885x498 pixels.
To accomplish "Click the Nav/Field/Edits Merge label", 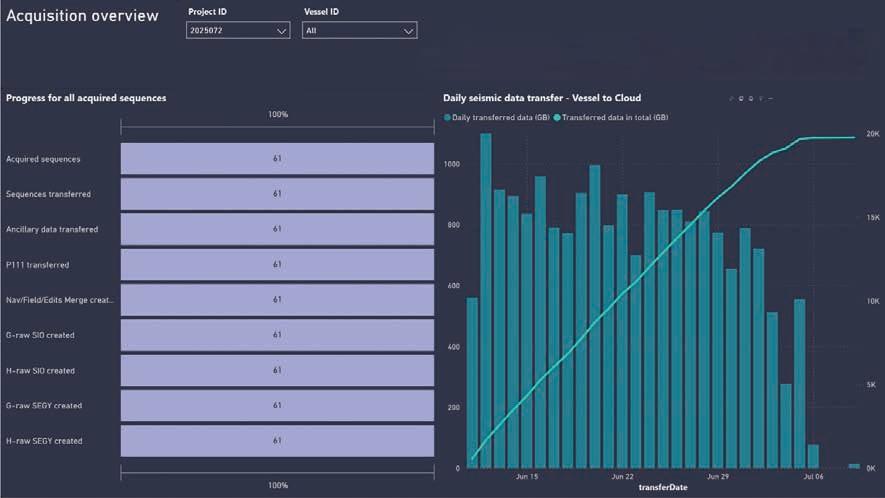I will pos(59,300).
